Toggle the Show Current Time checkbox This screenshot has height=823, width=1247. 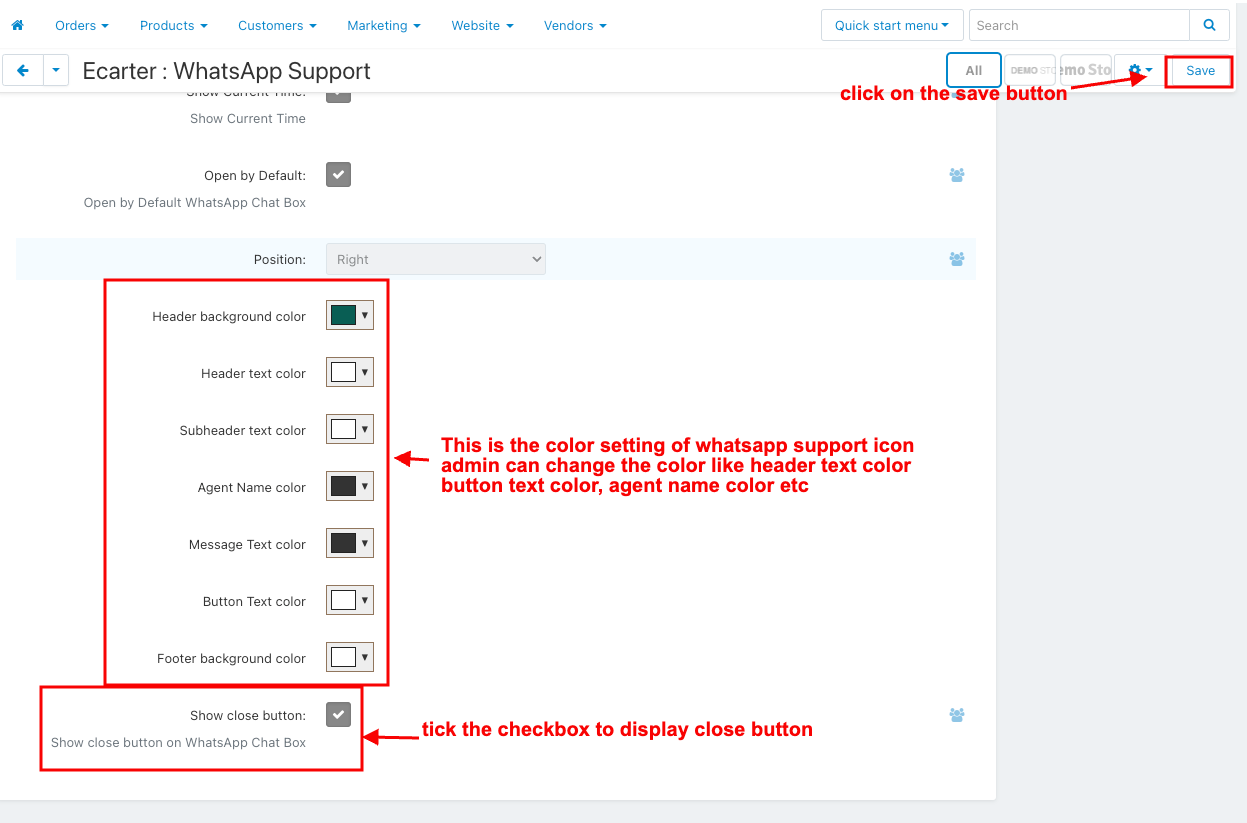[338, 95]
